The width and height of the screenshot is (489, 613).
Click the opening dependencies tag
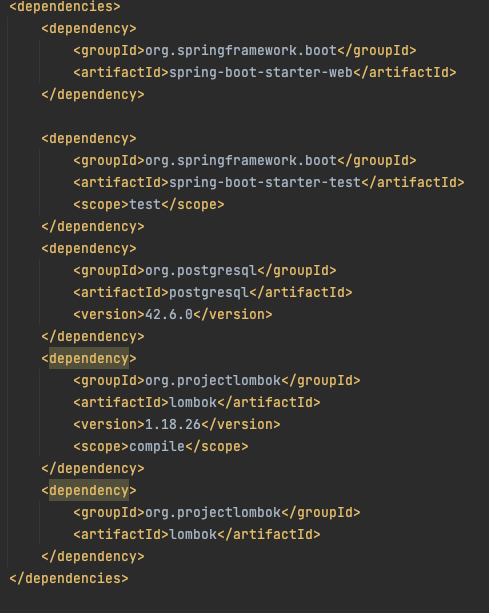click(x=65, y=7)
